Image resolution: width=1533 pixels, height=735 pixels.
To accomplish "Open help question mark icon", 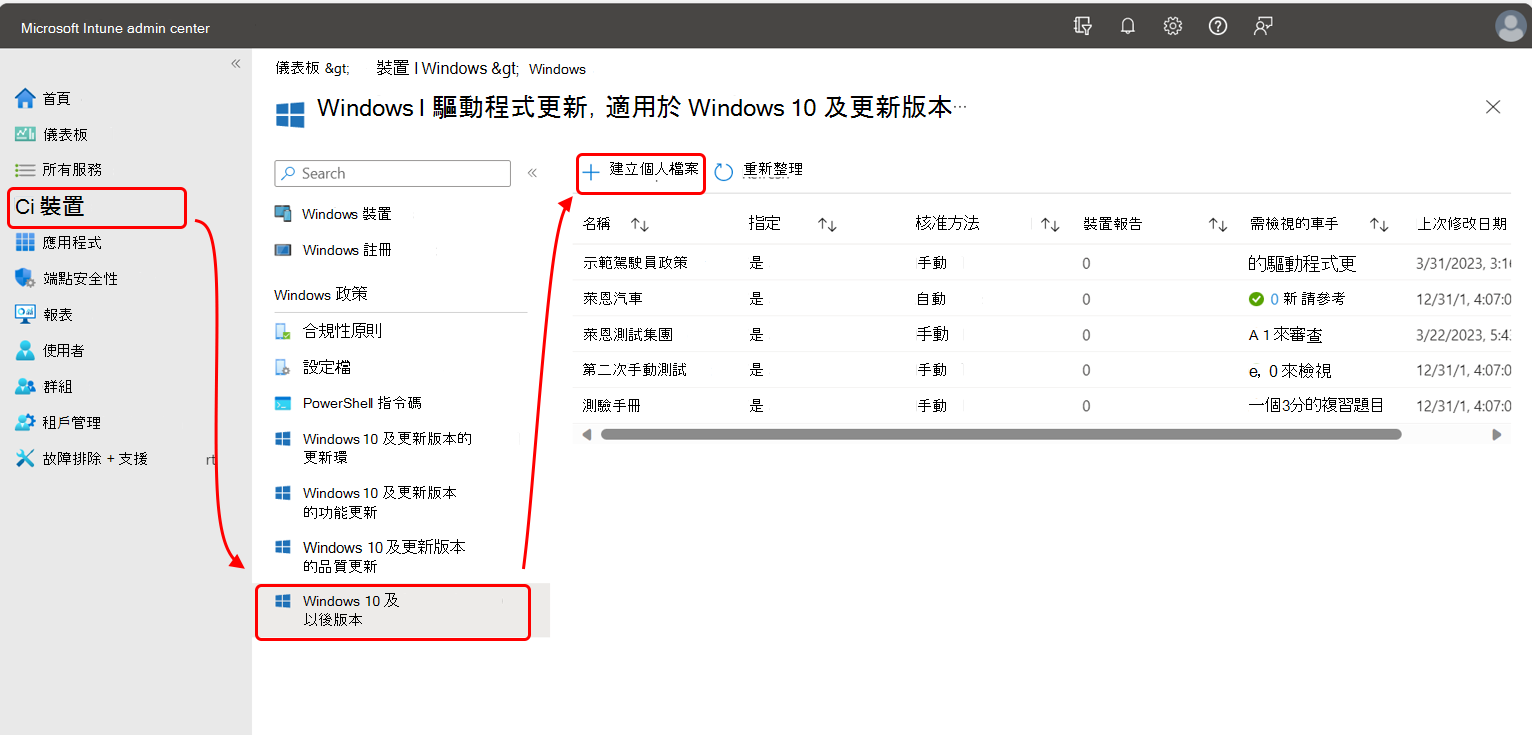I will pyautogui.click(x=1218, y=27).
